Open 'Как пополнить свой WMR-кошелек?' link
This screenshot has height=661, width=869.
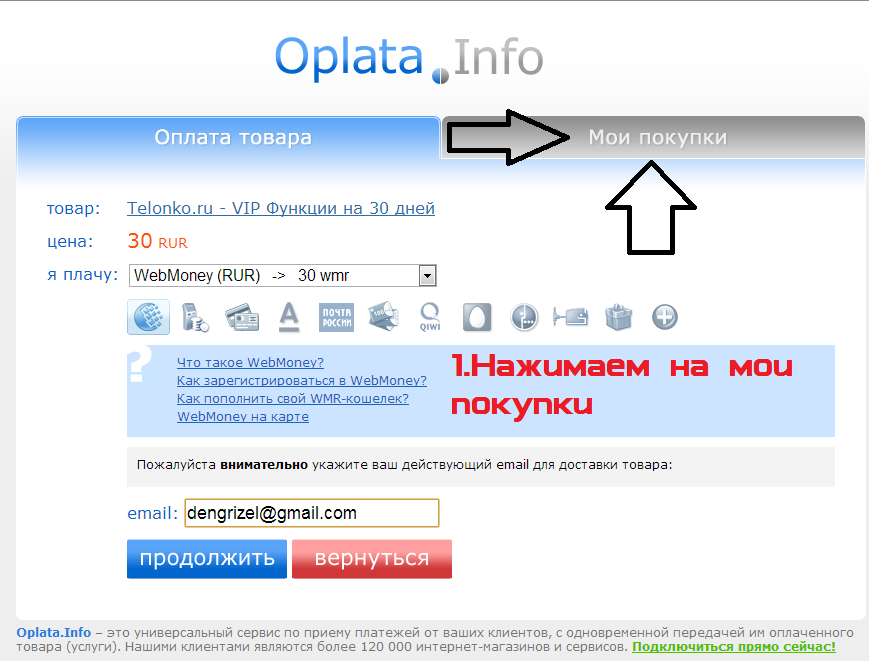(x=293, y=398)
